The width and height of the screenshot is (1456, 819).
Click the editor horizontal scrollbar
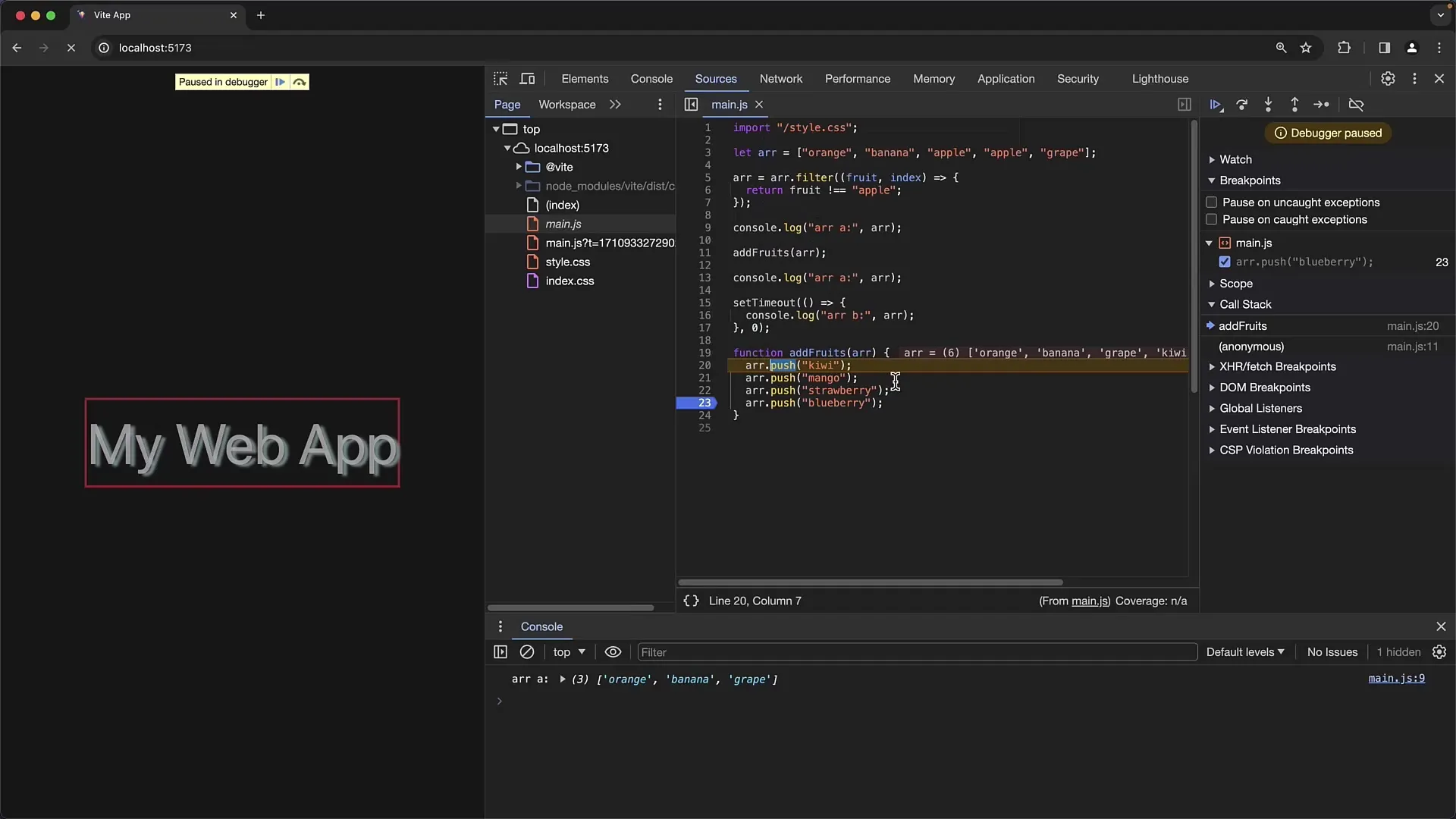coord(870,582)
